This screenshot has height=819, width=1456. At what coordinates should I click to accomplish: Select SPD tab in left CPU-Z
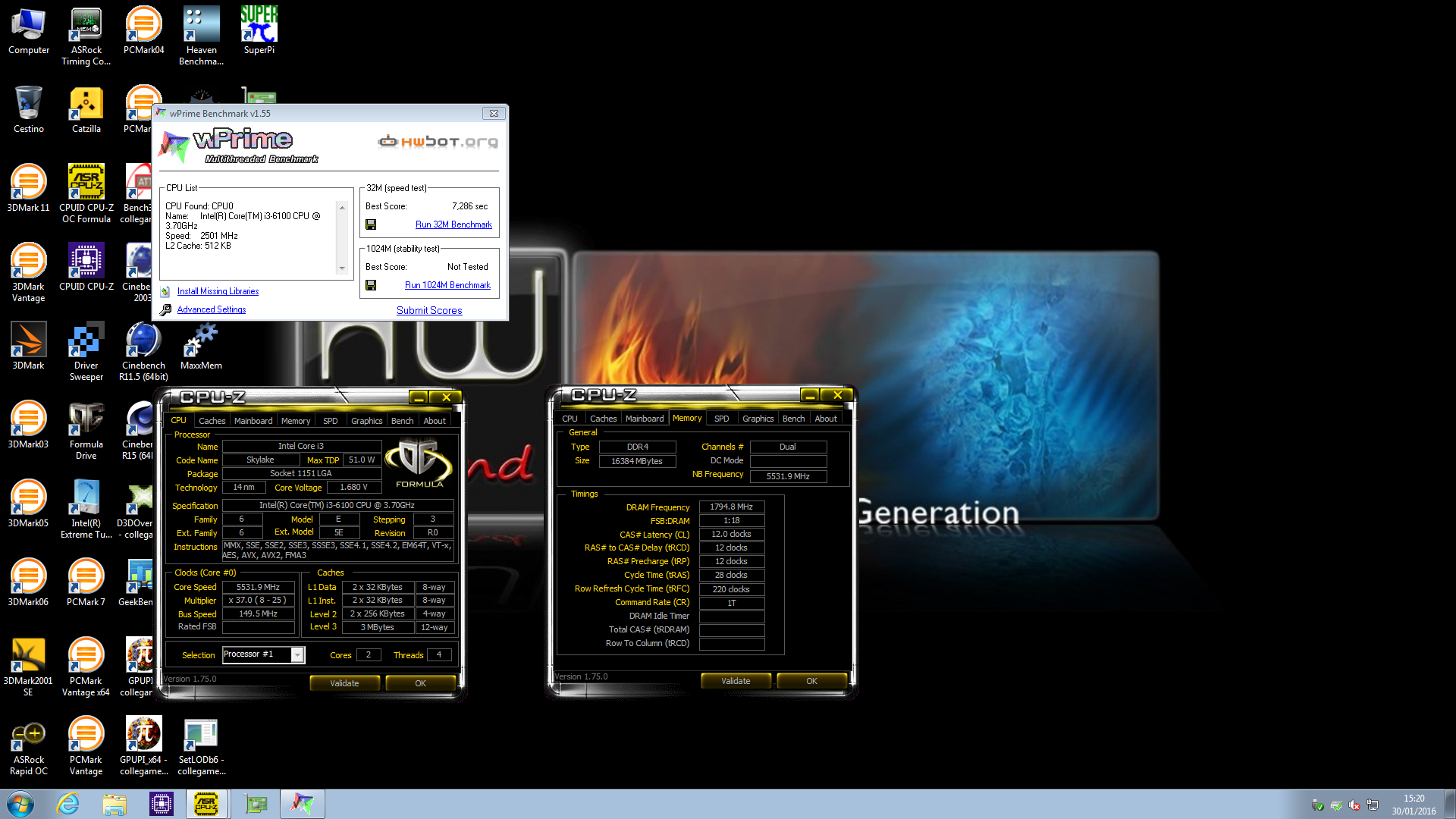pyautogui.click(x=331, y=421)
